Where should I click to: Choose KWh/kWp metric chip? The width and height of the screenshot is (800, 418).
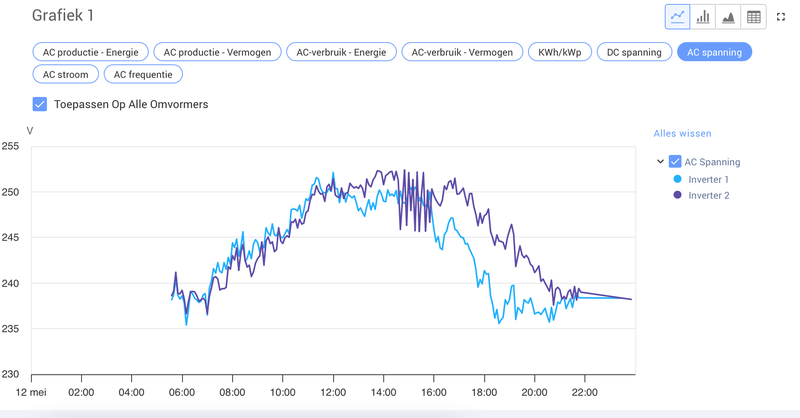(x=559, y=52)
